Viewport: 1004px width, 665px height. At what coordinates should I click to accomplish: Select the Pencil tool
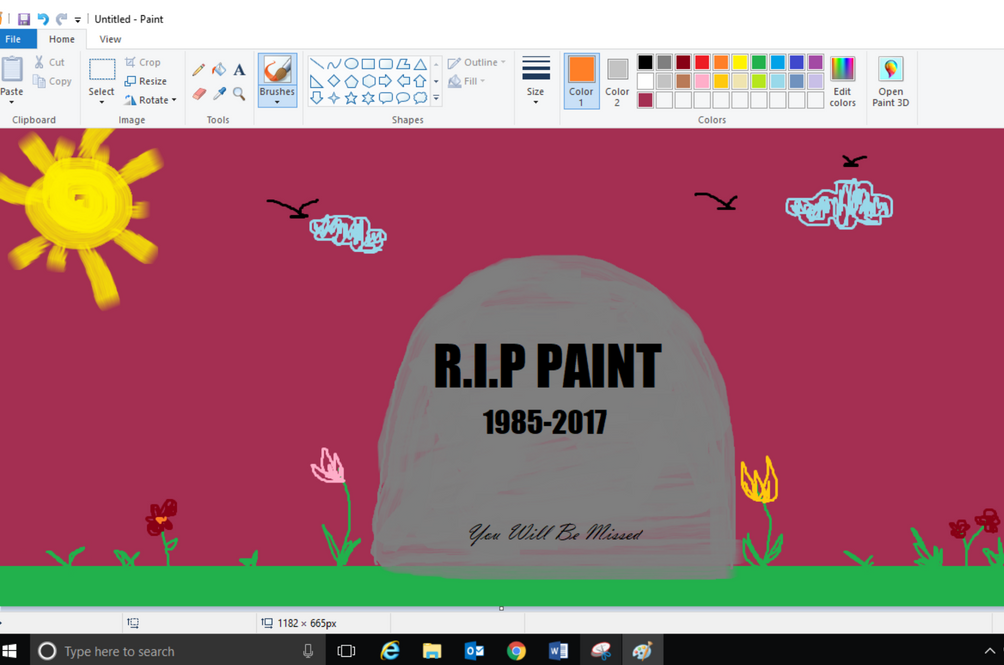pyautogui.click(x=198, y=70)
